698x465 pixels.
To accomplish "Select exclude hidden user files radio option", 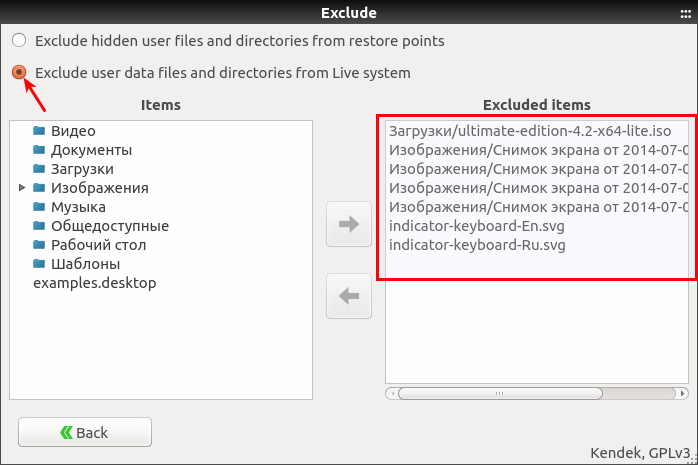I will (x=20, y=41).
